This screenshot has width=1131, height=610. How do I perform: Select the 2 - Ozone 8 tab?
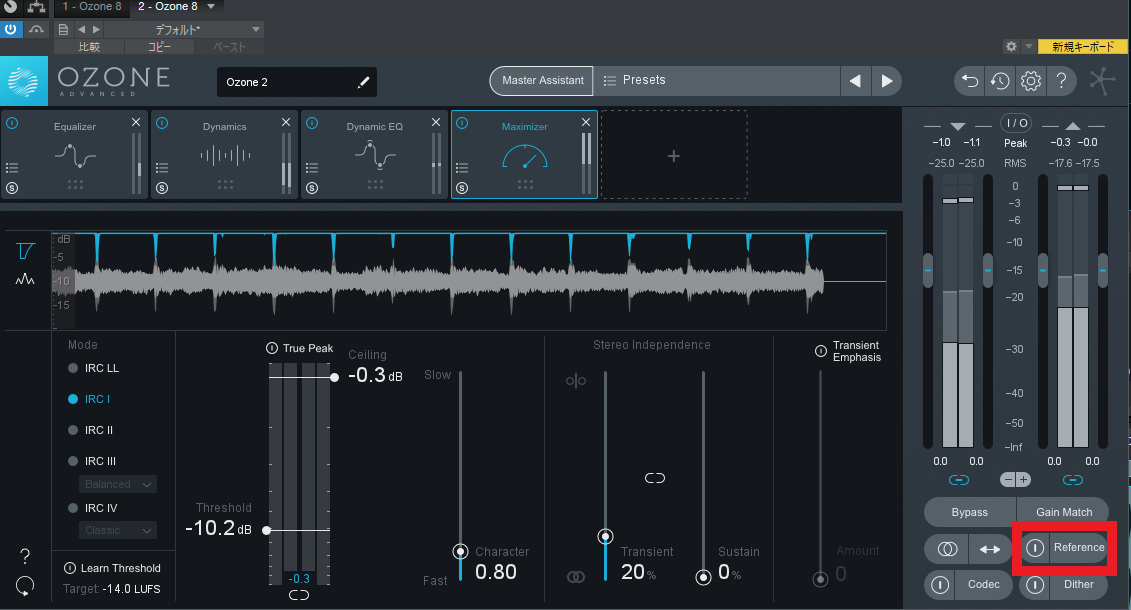167,7
